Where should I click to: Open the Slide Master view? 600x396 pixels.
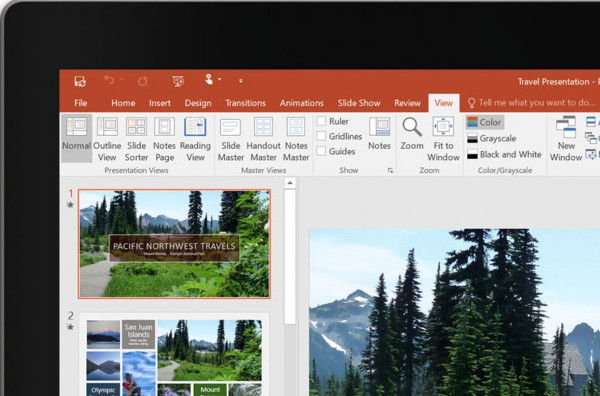[x=230, y=139]
